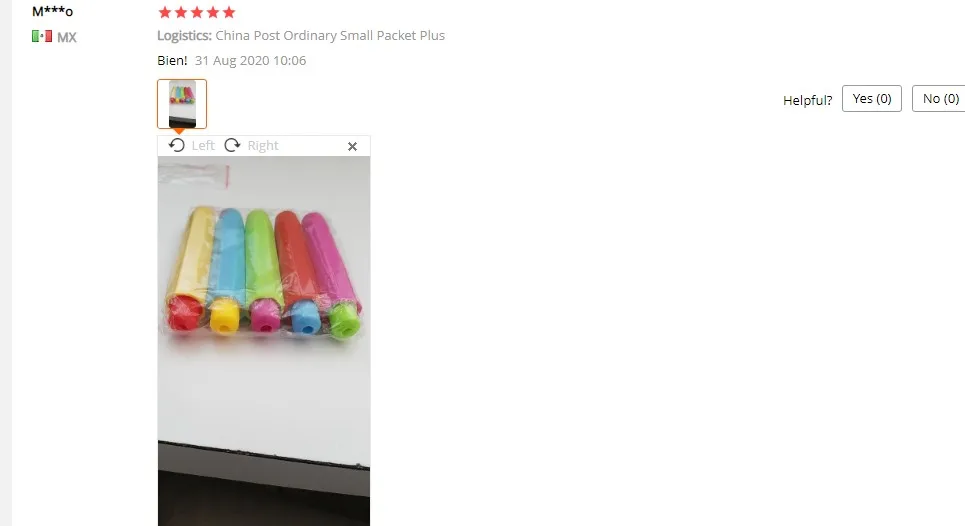This screenshot has width=965, height=526.
Task: Click reviewer name M***o
Action: (x=52, y=11)
